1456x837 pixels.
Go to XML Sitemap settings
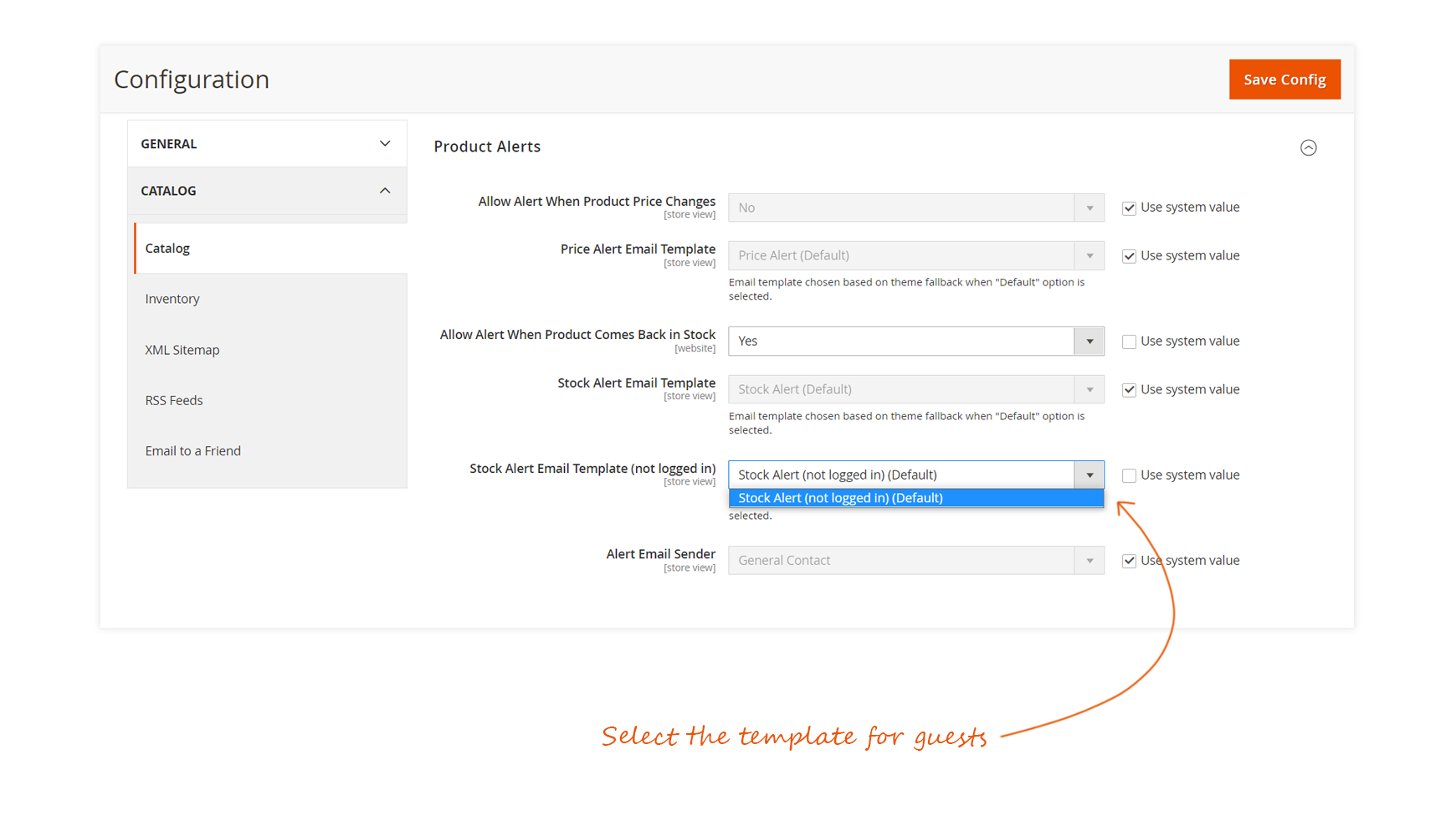coord(182,350)
